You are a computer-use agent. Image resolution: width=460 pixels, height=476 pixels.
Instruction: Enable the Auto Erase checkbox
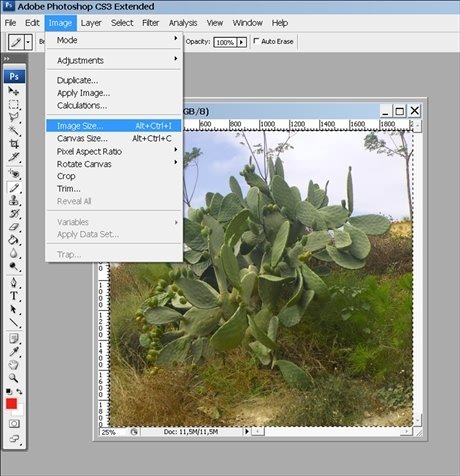click(x=256, y=41)
